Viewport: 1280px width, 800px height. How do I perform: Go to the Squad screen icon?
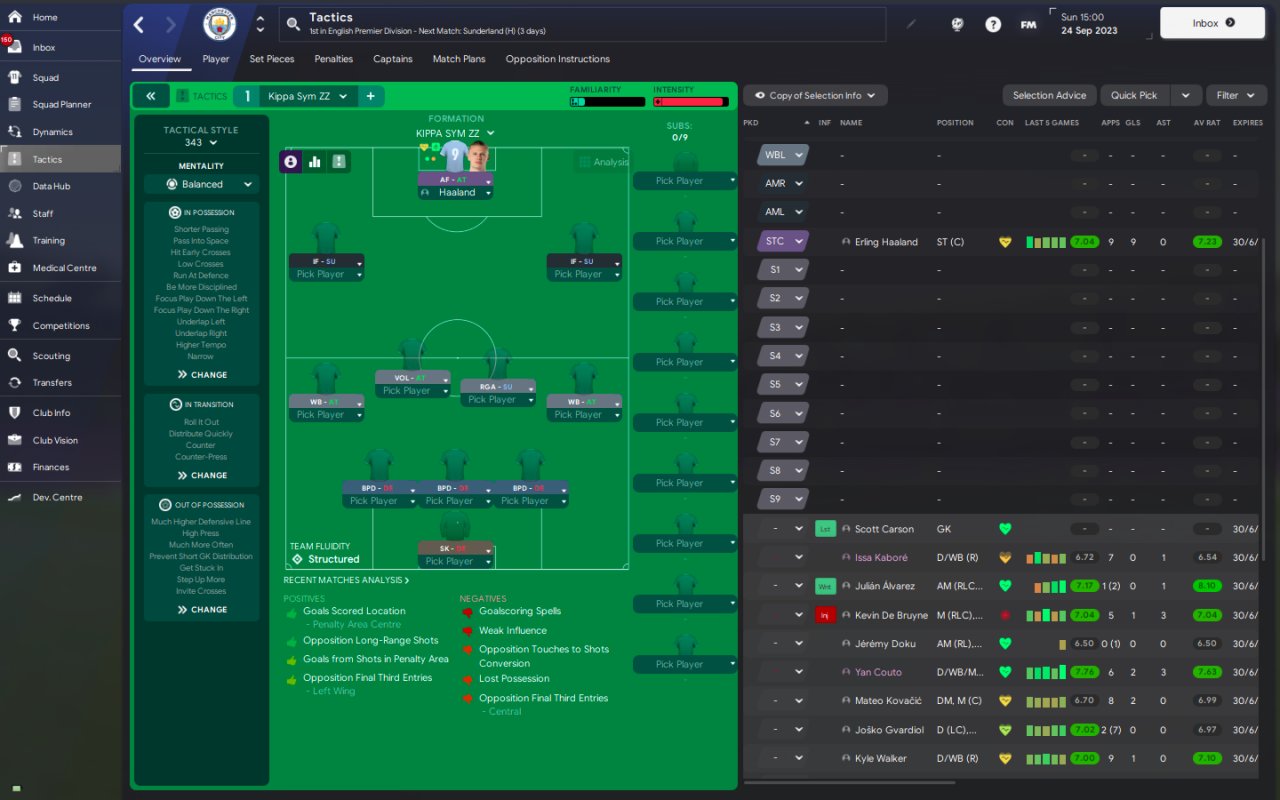pyautogui.click(x=14, y=77)
